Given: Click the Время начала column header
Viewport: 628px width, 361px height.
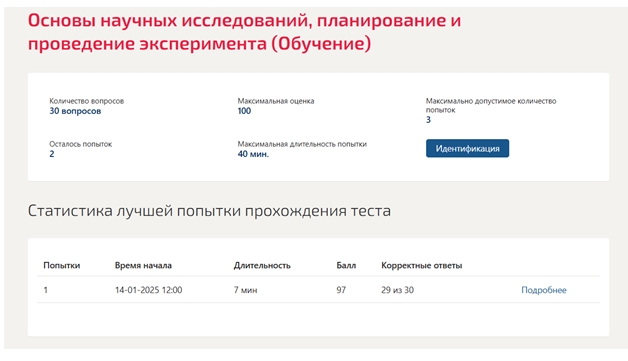Looking at the screenshot, I should pos(143,265).
